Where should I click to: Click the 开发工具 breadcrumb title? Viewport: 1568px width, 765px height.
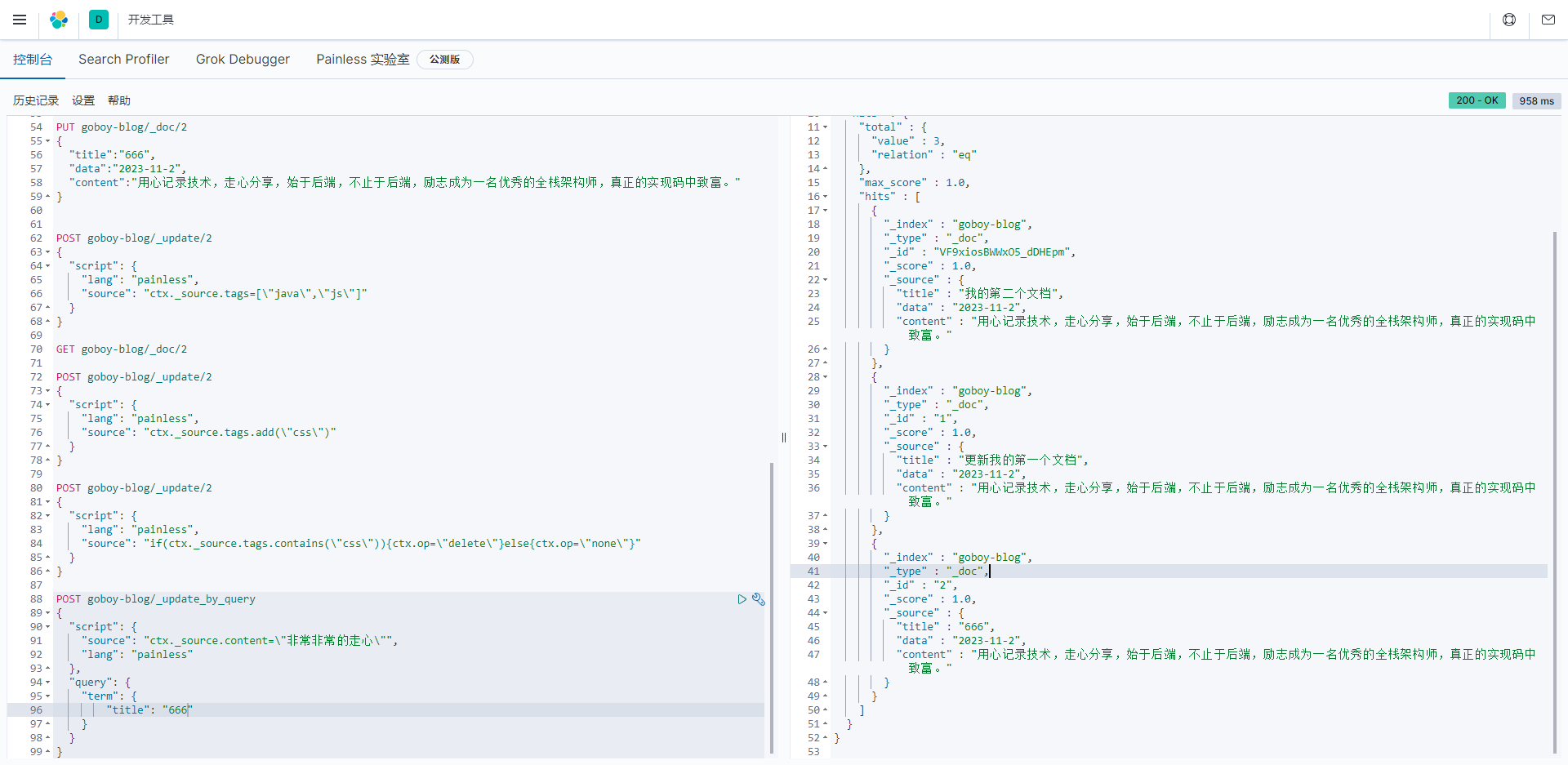tap(150, 20)
